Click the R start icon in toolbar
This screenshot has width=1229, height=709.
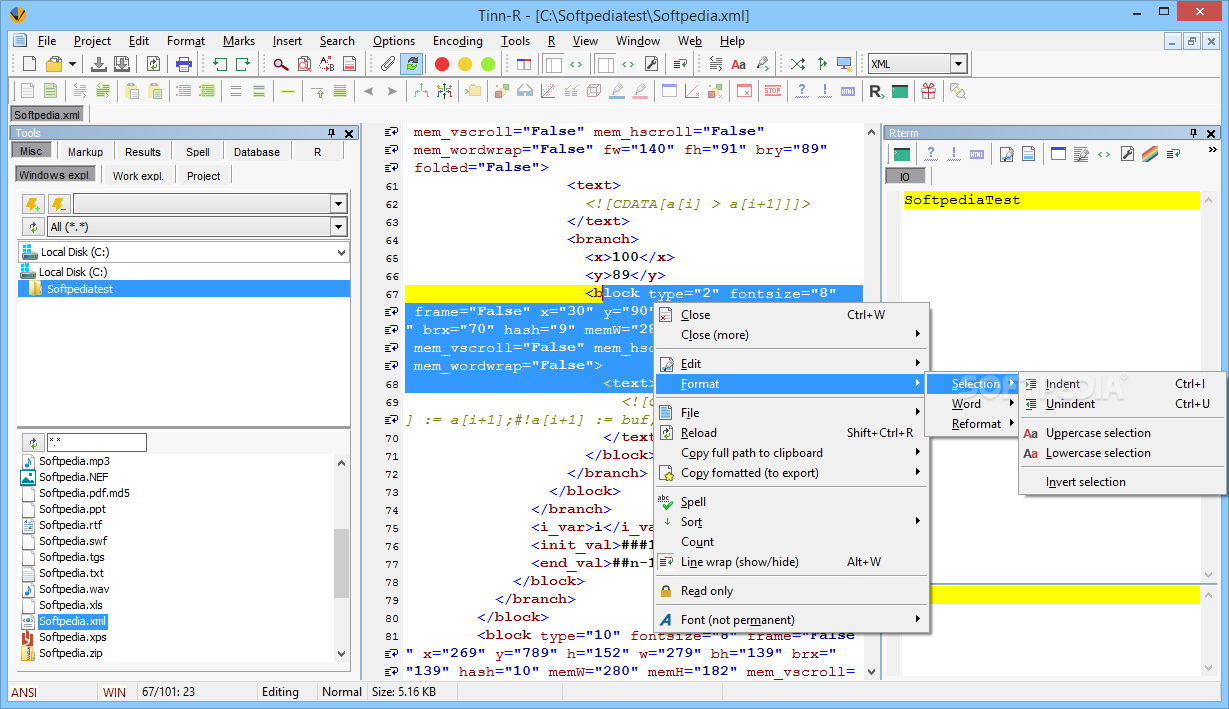876,91
